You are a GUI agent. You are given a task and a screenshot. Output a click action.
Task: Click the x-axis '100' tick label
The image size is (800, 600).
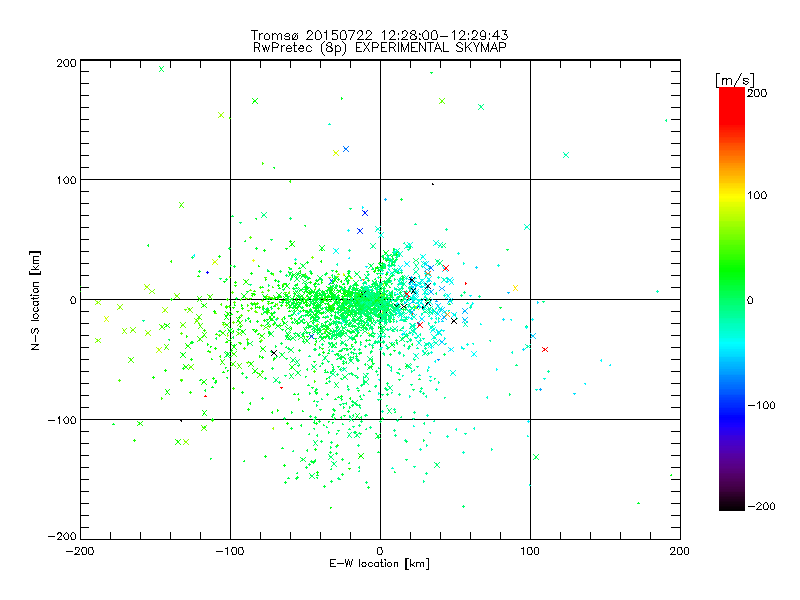[x=530, y=551]
